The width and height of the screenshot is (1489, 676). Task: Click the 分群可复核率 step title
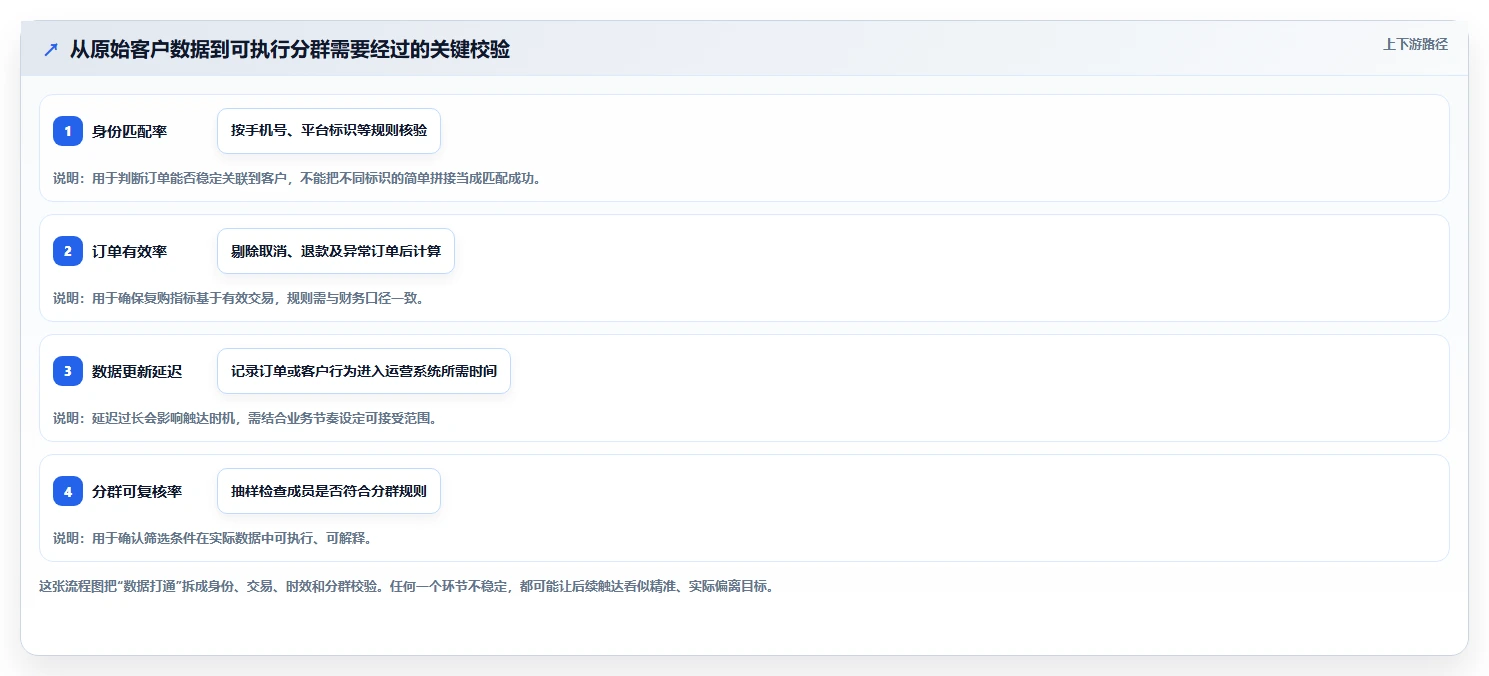point(137,492)
